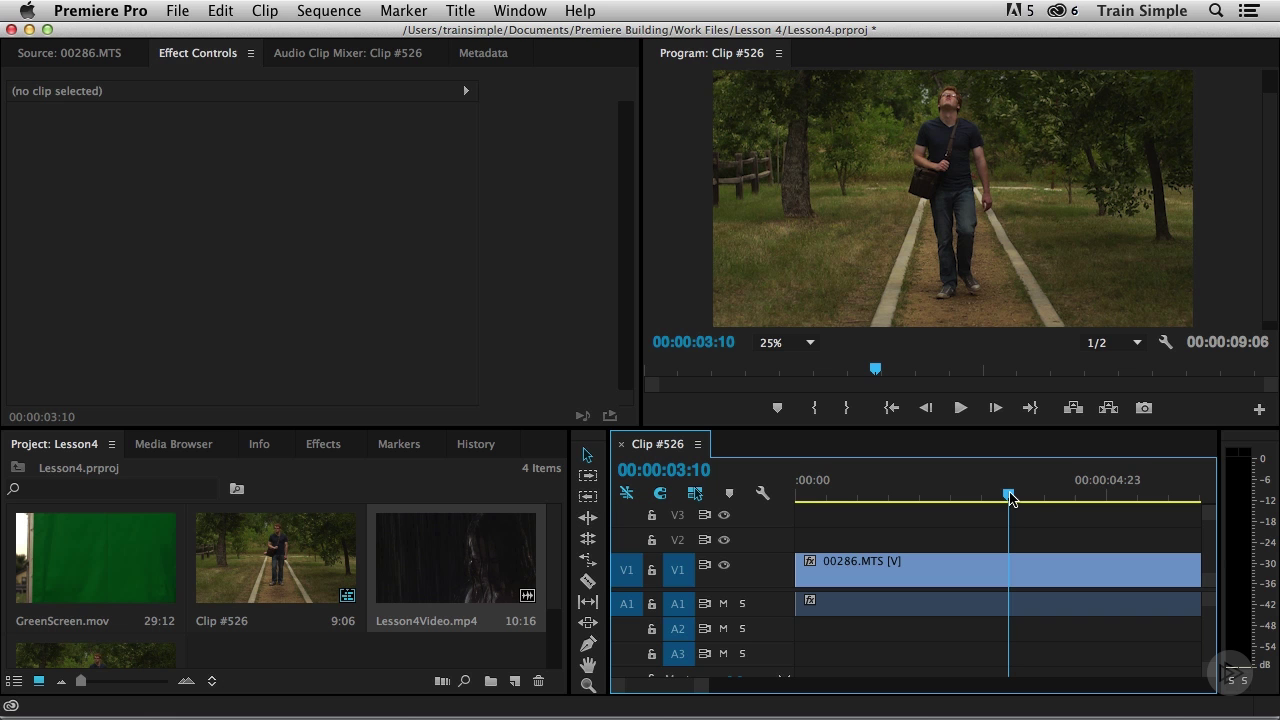Play the sequence in Program monitor
1280x720 pixels.
tap(960, 408)
